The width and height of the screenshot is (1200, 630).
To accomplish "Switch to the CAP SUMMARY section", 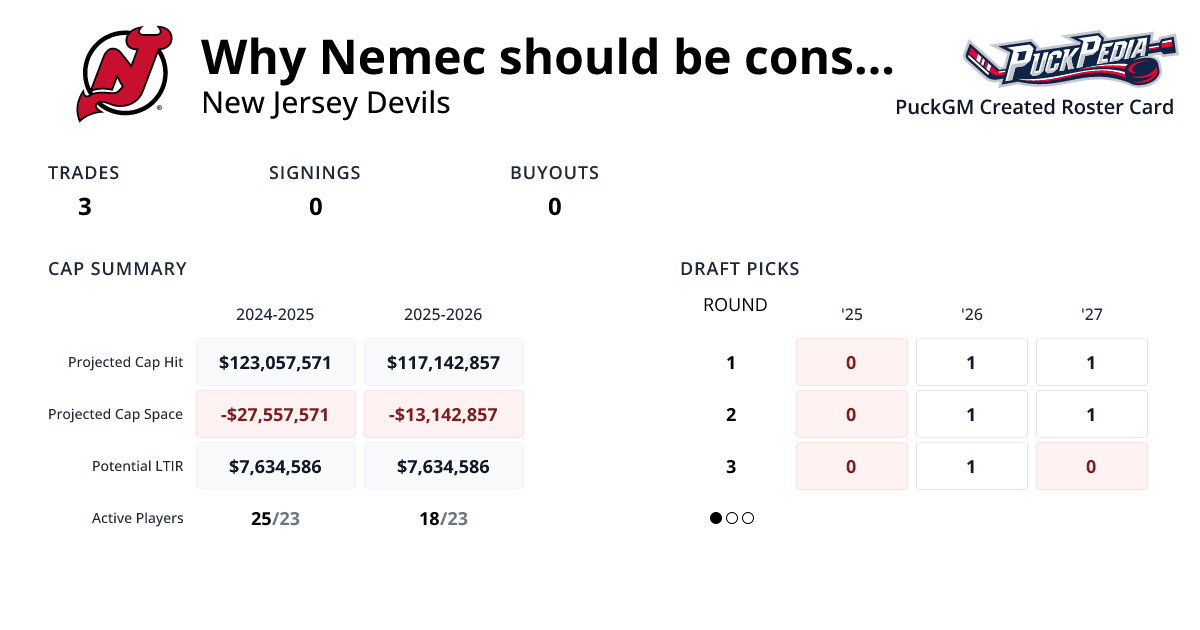I will click(x=117, y=268).
